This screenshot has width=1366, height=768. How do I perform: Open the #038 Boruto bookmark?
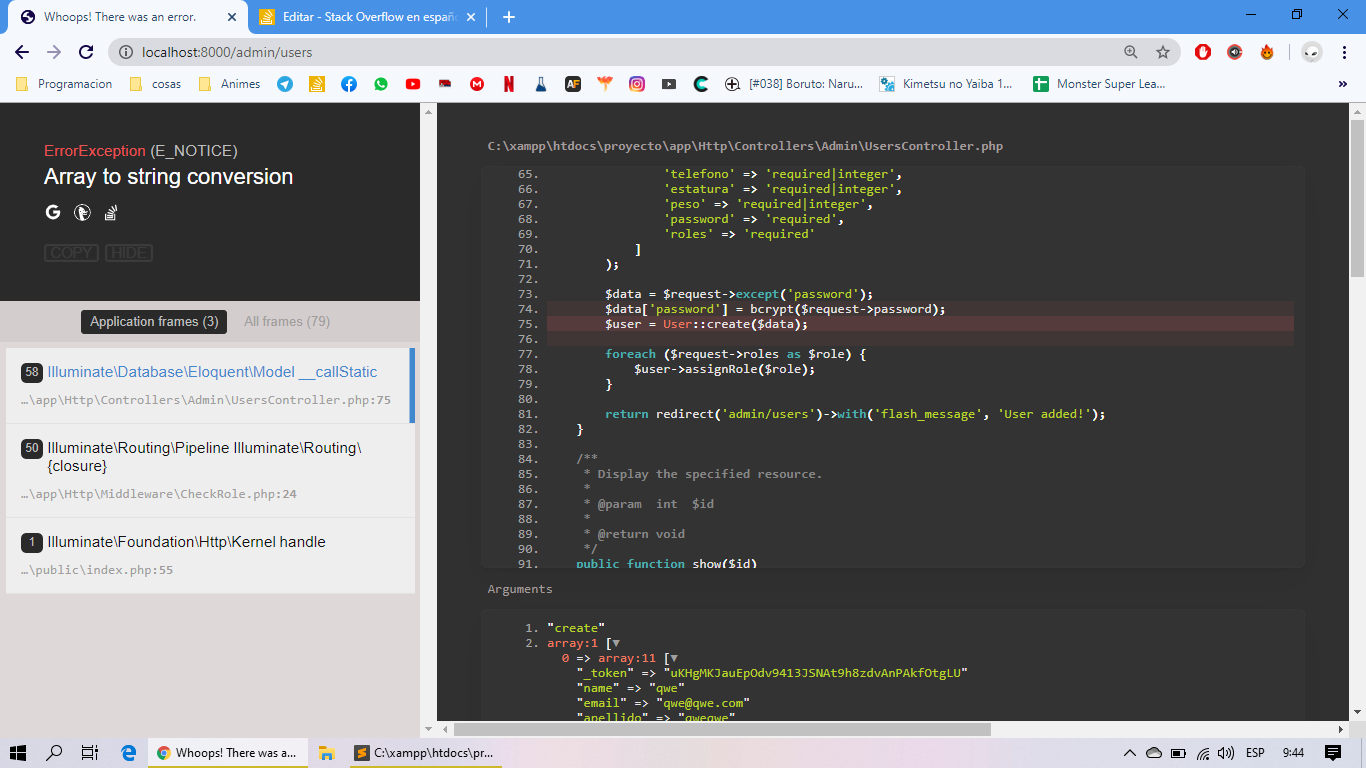795,84
